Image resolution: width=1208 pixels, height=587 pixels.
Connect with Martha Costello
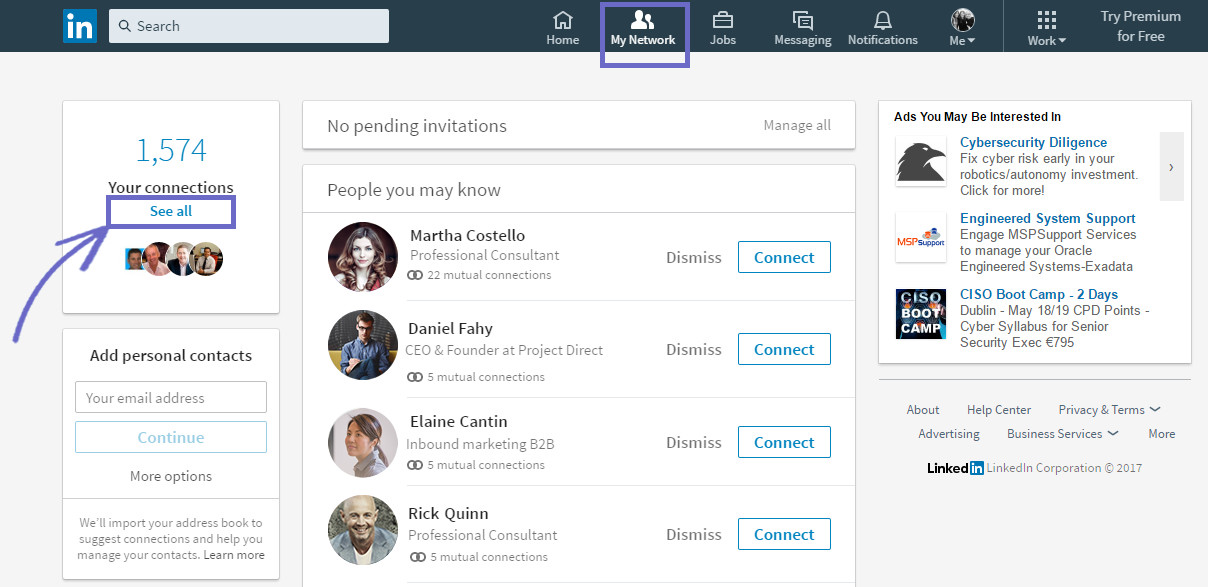pos(784,258)
